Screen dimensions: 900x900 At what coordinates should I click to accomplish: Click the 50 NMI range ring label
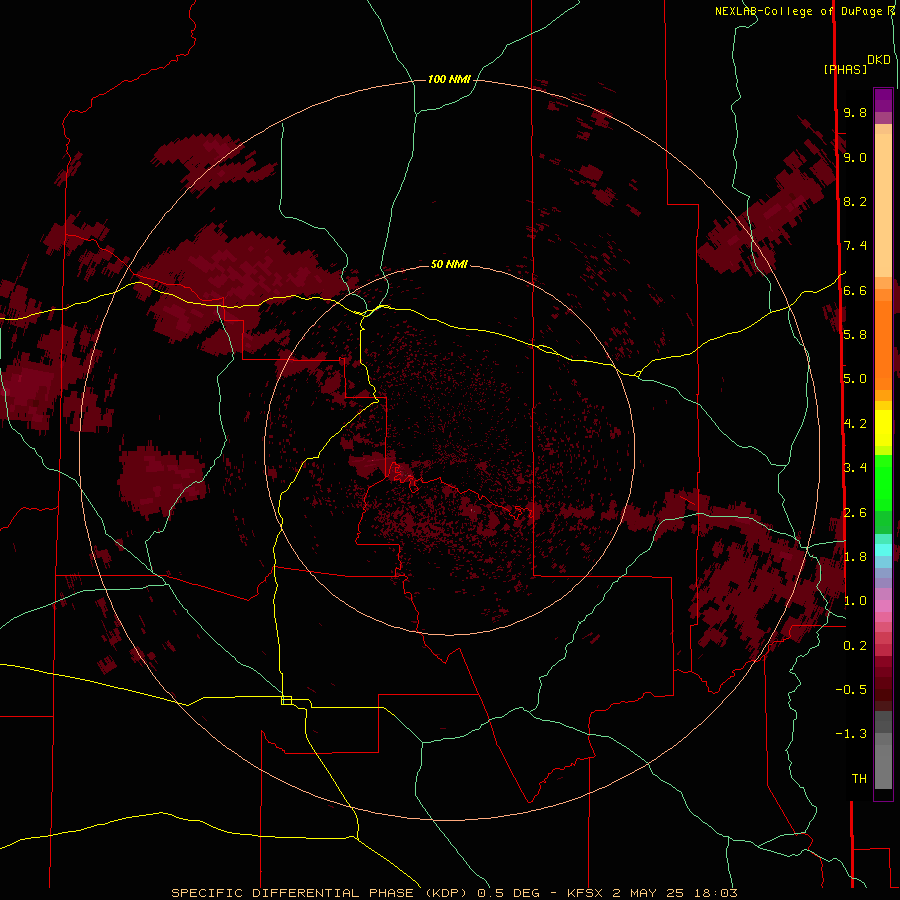pyautogui.click(x=449, y=264)
